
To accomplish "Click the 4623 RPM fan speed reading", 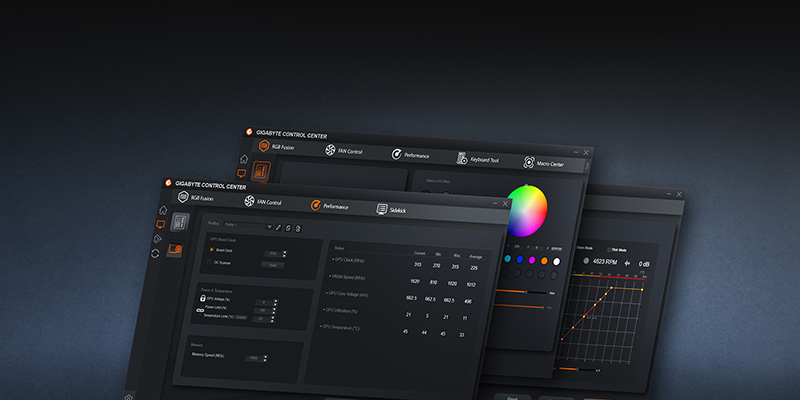I will click(604, 262).
